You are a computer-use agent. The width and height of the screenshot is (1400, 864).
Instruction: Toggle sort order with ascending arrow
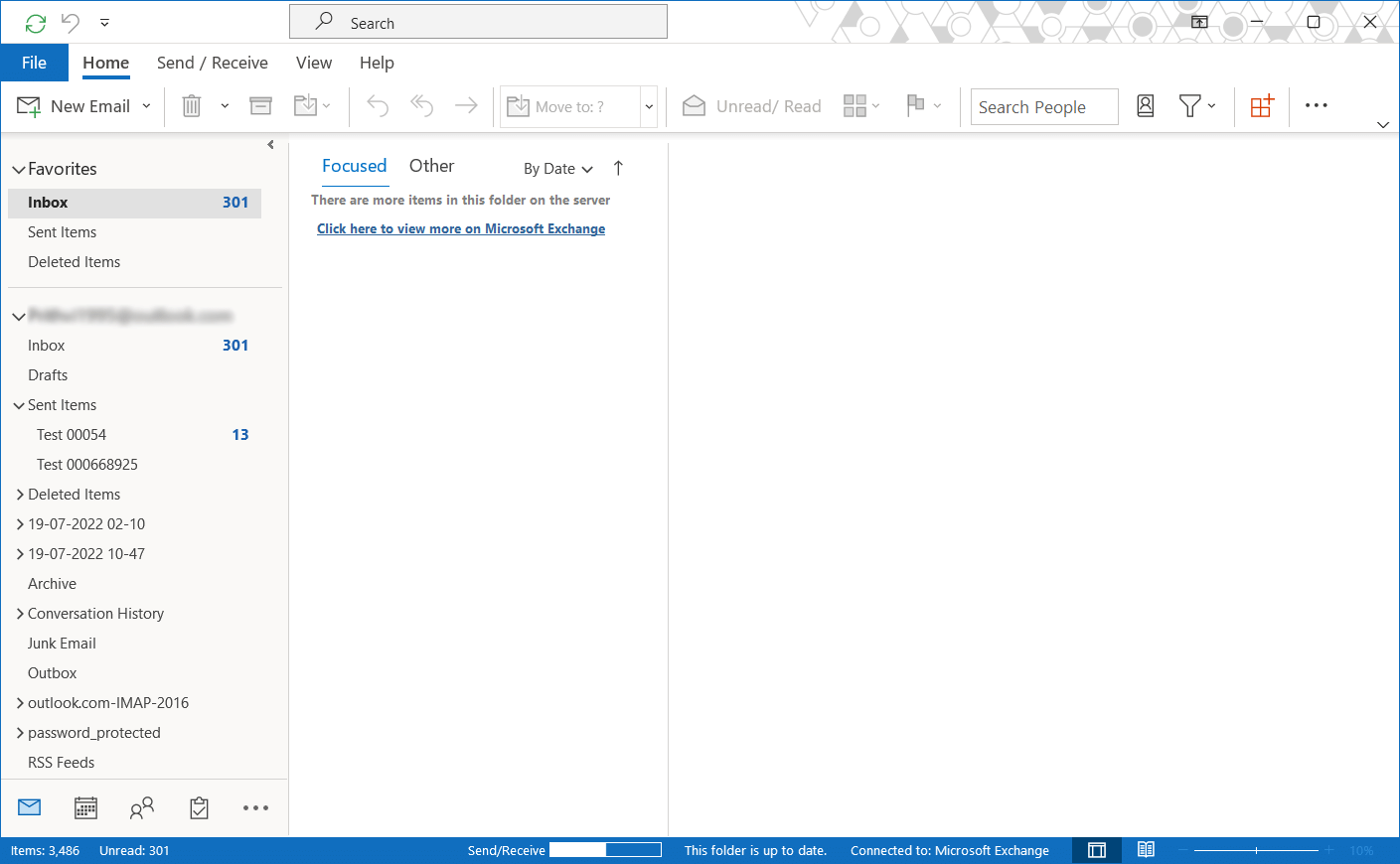point(618,168)
